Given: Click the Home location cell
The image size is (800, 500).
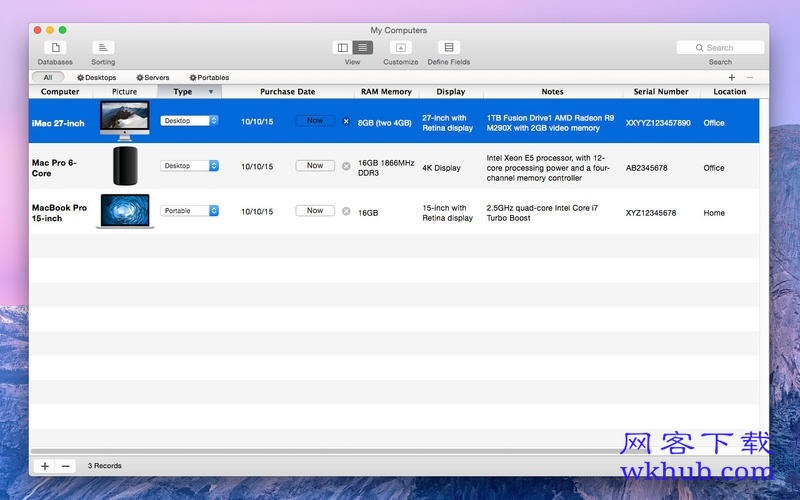Looking at the screenshot, I should [x=714, y=213].
